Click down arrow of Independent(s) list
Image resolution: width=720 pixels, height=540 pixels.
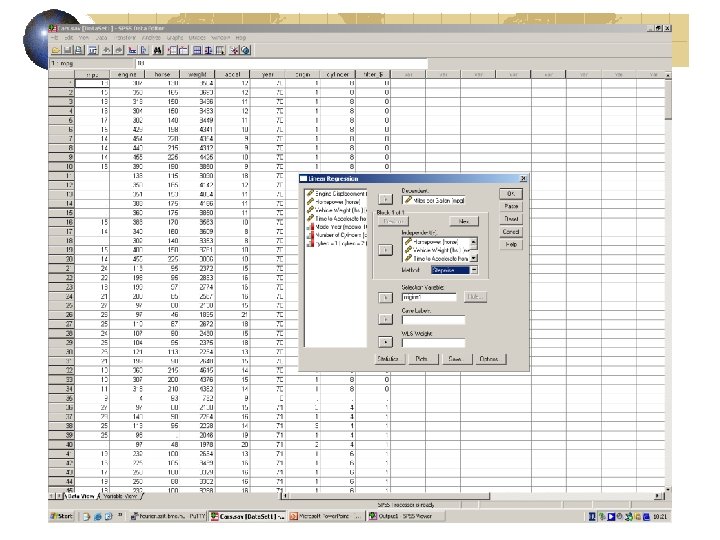[473, 259]
